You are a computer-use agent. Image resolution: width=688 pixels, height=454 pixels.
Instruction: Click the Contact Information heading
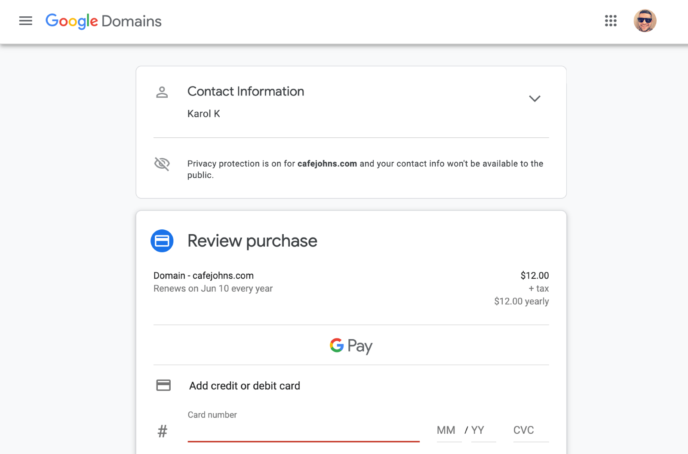click(x=246, y=91)
